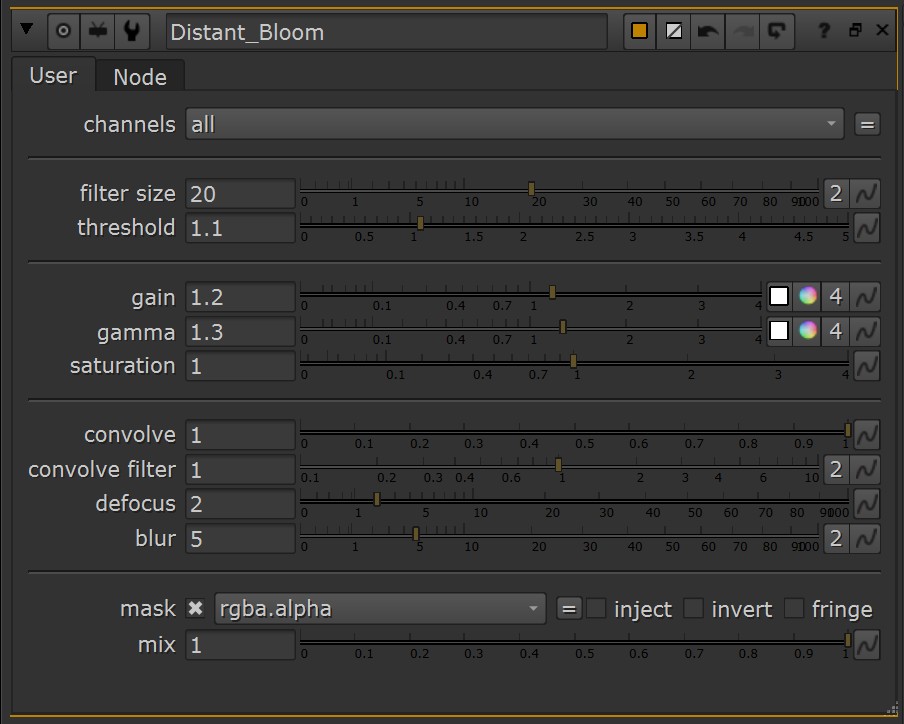Click the undo arrow in panel header
This screenshot has width=904, height=724.
coord(708,31)
